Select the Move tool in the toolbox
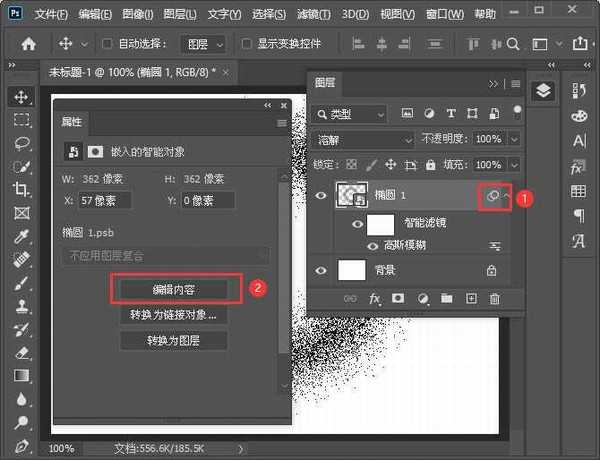600x460 pixels. pyautogui.click(x=21, y=96)
